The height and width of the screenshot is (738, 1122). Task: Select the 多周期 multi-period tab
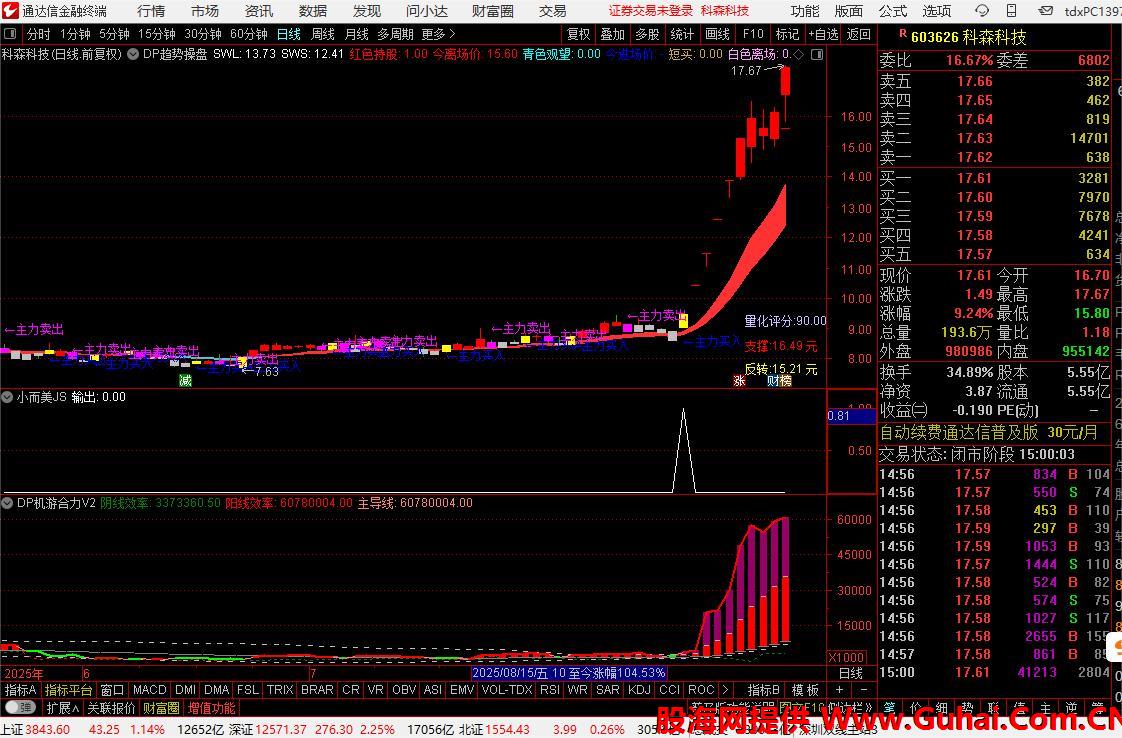point(395,34)
